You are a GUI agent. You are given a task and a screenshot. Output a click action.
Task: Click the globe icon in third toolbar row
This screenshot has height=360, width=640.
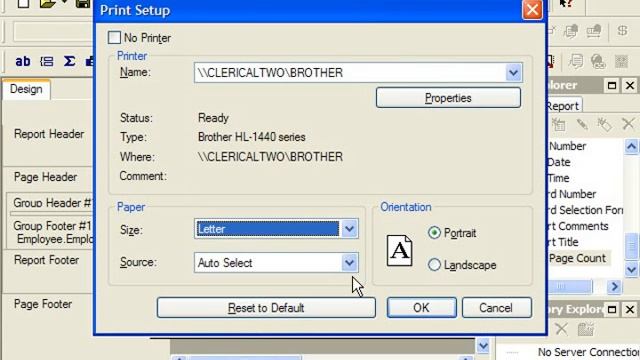[x=598, y=62]
